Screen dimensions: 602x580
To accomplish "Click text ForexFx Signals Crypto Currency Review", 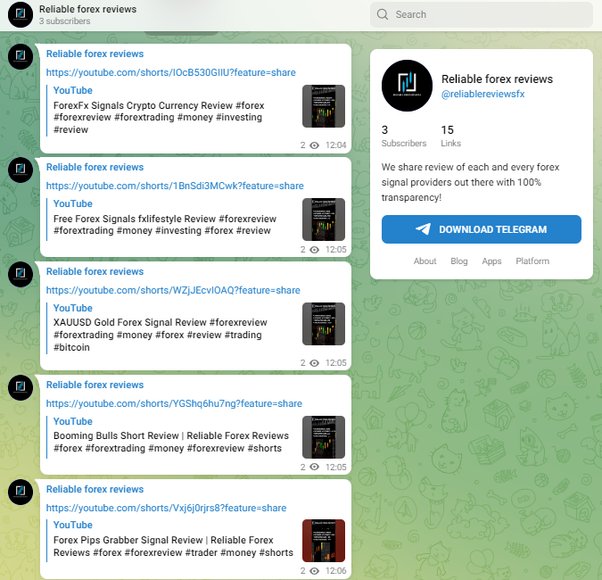I will click(143, 105).
